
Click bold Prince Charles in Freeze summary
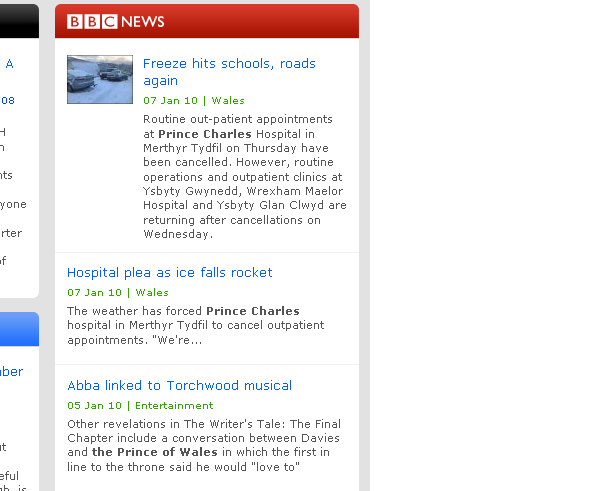click(x=205, y=134)
